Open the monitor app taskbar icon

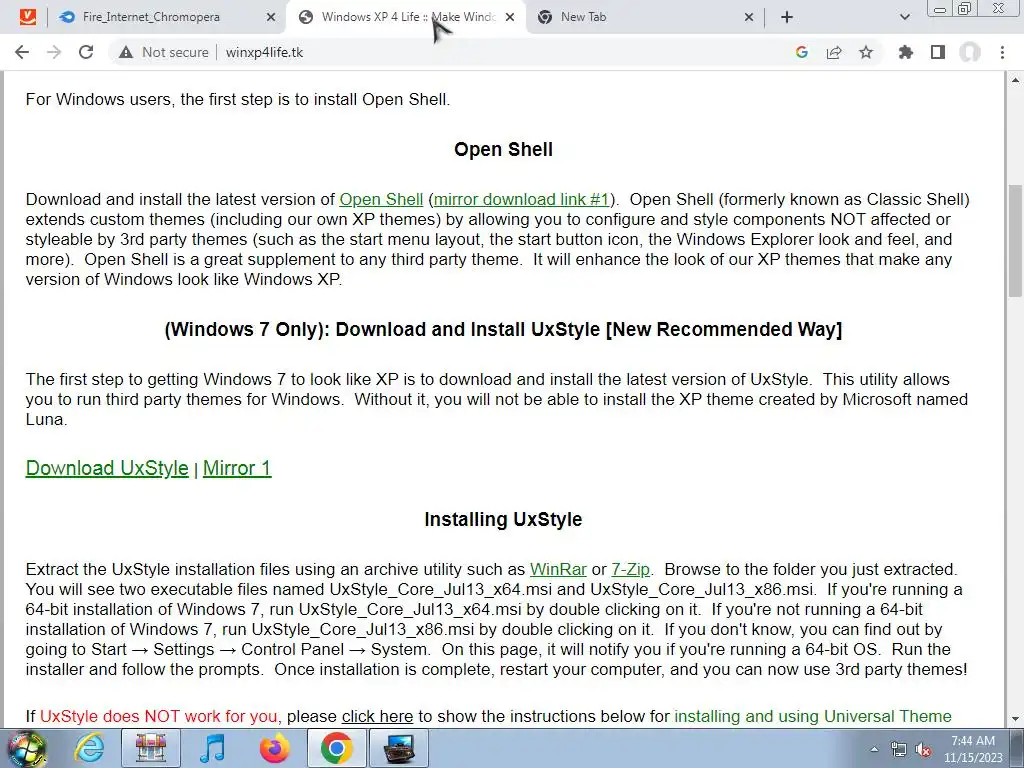399,748
